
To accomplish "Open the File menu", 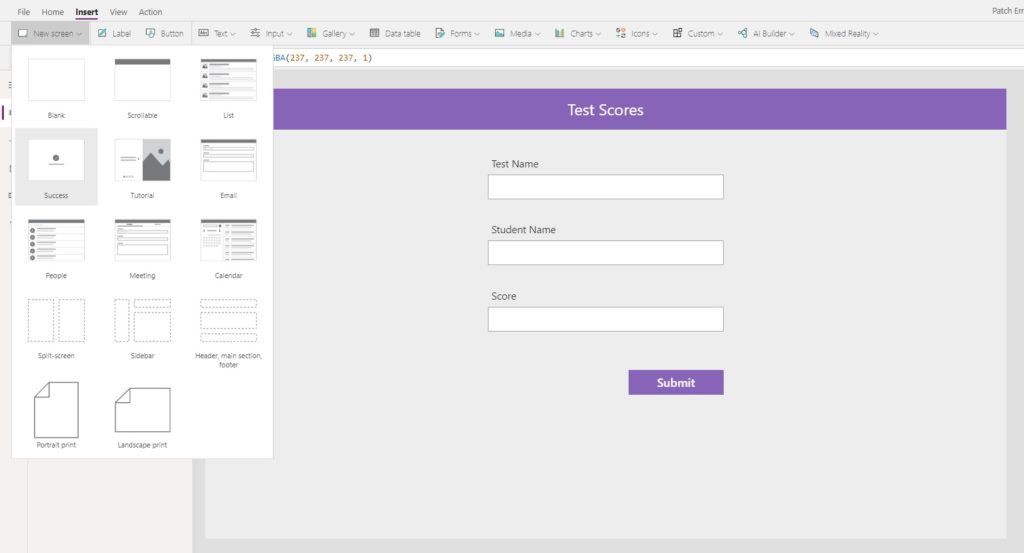I will pyautogui.click(x=24, y=12).
